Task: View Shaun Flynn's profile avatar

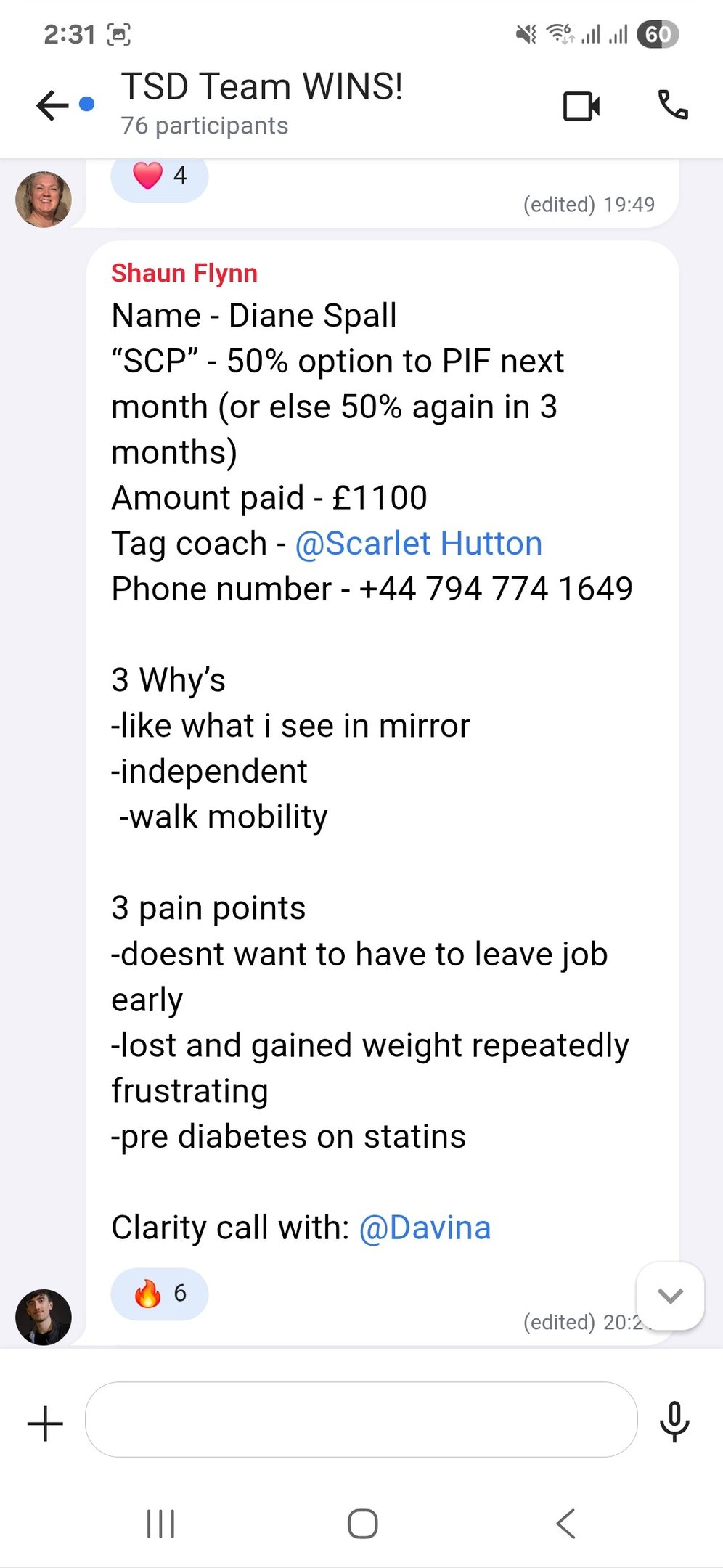Action: tap(44, 1318)
